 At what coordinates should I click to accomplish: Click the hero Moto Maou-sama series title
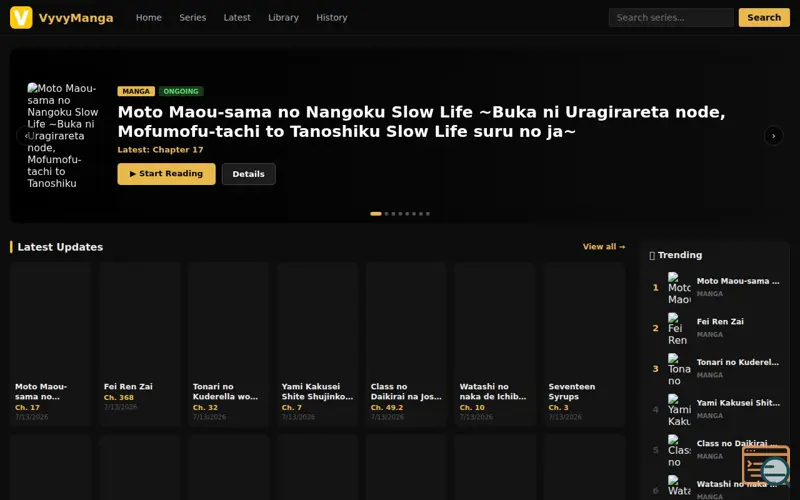click(421, 121)
